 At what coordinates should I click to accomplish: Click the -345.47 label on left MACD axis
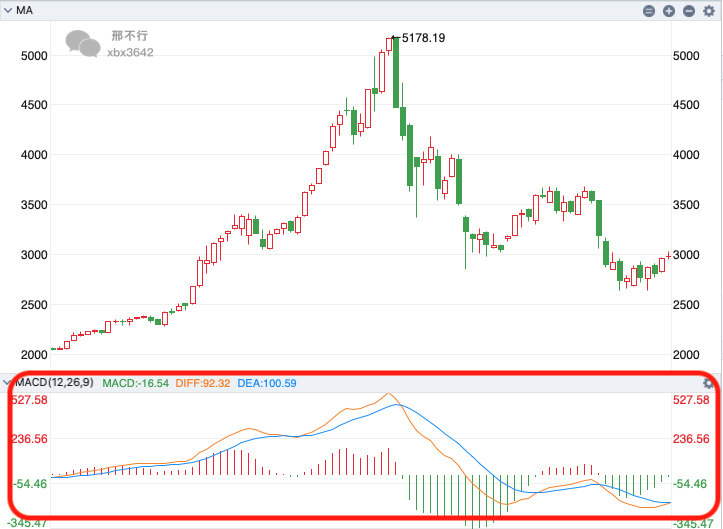click(29, 523)
